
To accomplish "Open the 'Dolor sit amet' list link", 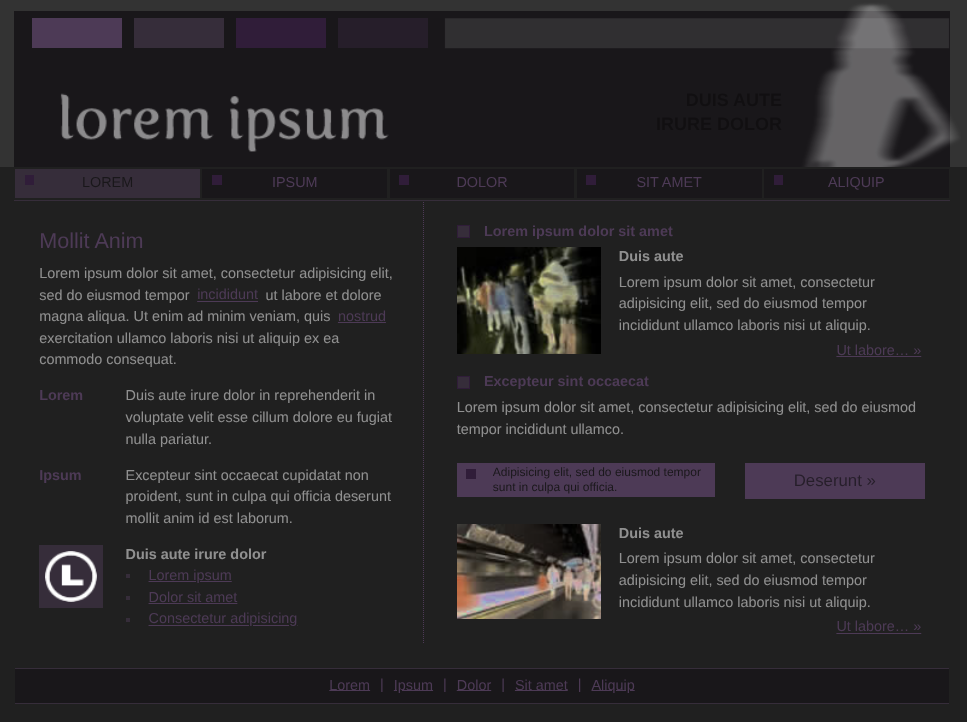I will (x=193, y=597).
